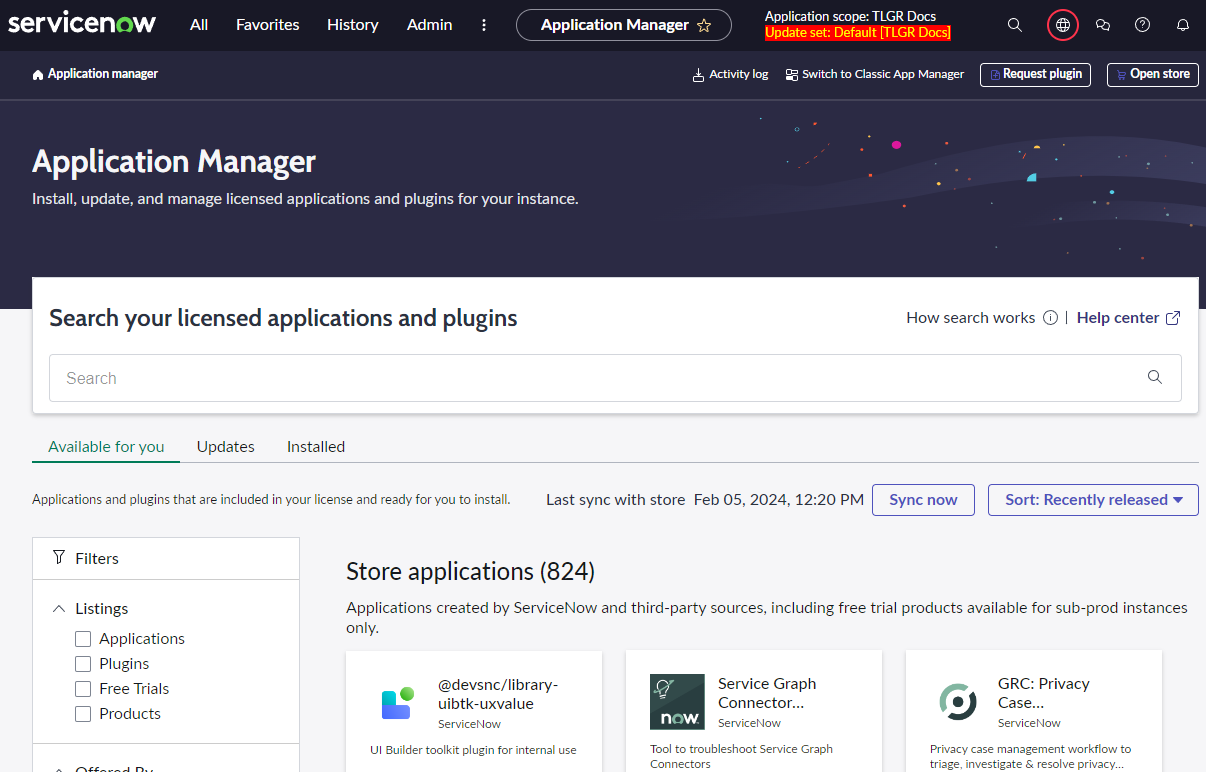The height and width of the screenshot is (772, 1206).
Task: Open the History menu
Action: (353, 25)
